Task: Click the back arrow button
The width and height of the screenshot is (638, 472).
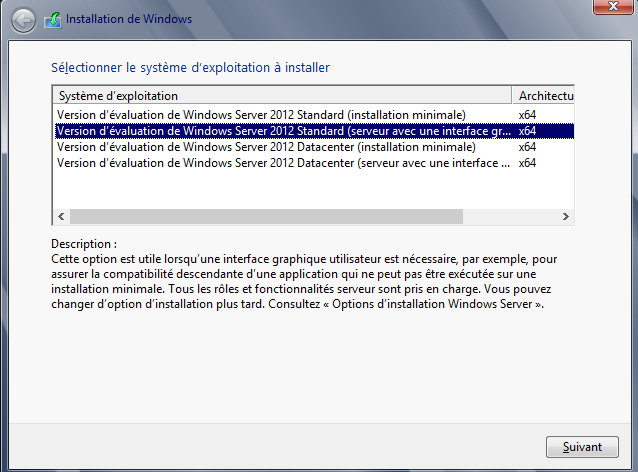Action: point(22,19)
